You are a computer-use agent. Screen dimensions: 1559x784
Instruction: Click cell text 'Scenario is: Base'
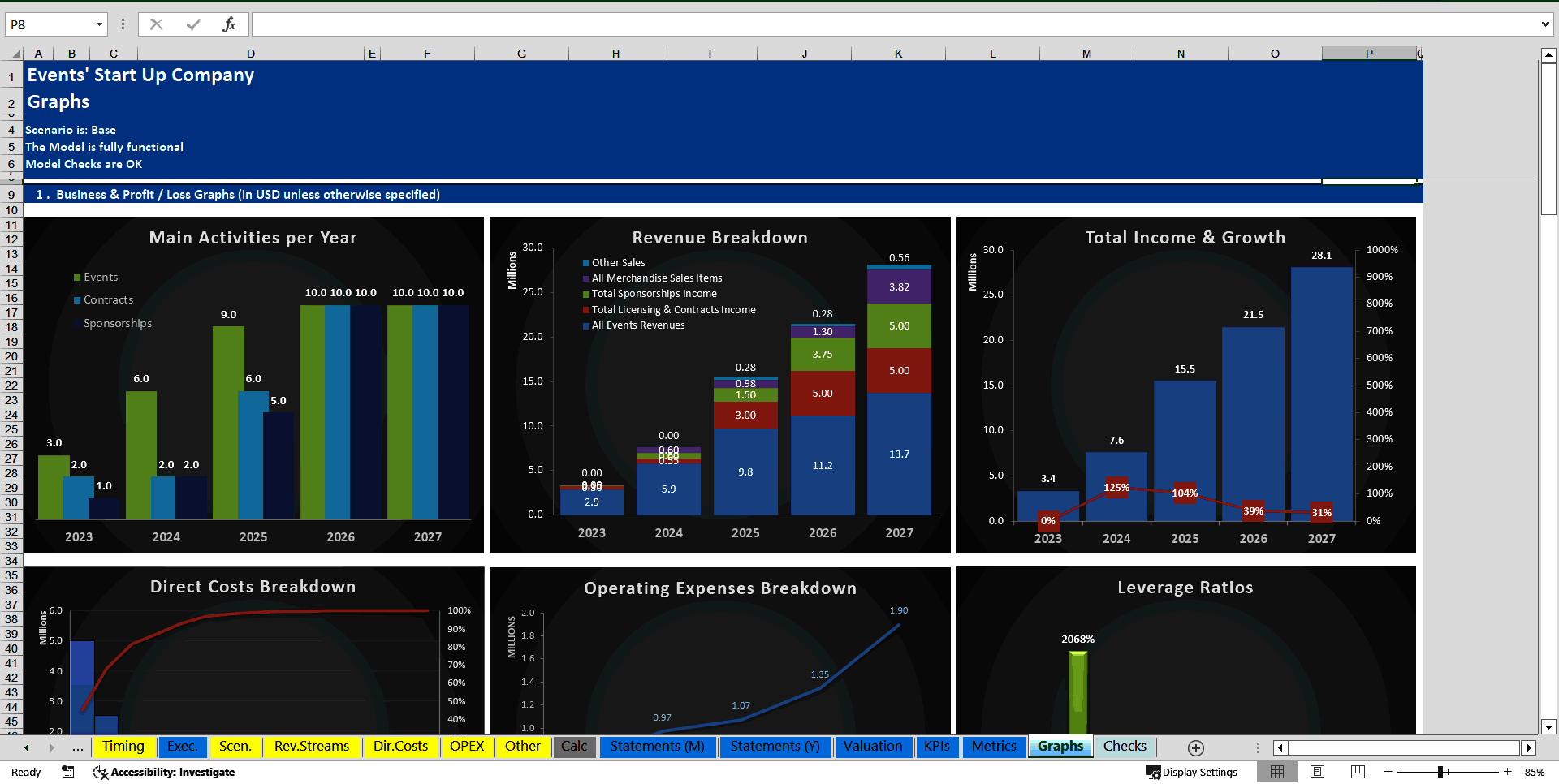[x=71, y=130]
